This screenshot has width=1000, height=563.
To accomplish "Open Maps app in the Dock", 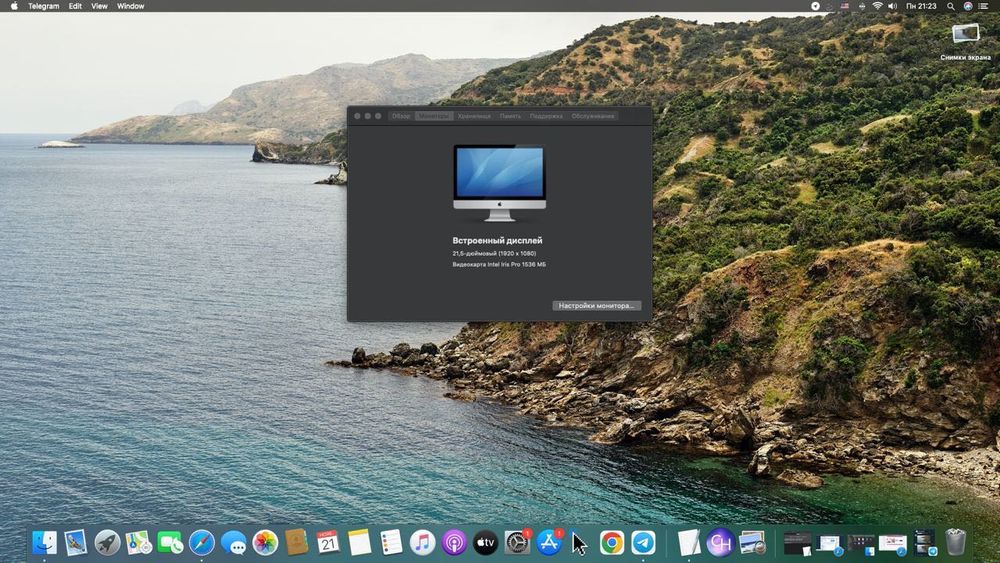I will [x=138, y=543].
